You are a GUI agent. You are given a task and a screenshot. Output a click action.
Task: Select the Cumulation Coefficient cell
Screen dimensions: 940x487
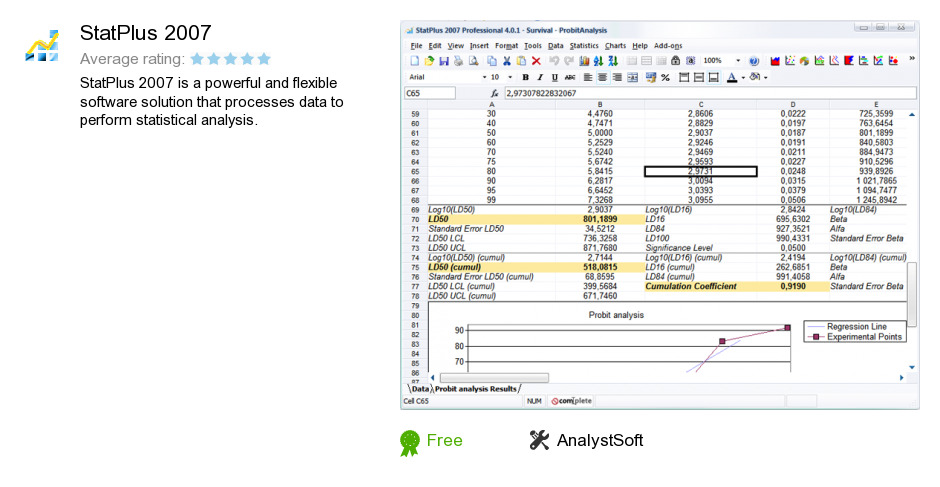(x=700, y=287)
